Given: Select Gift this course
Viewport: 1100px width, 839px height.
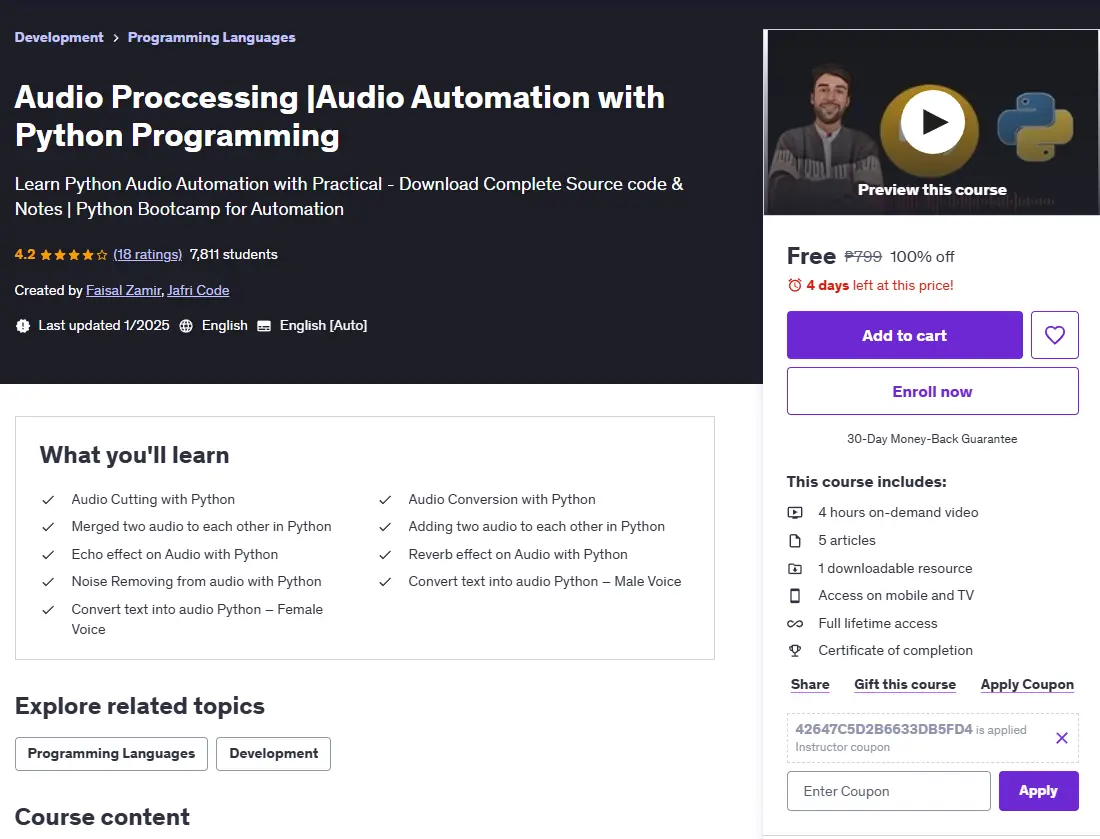Looking at the screenshot, I should pyautogui.click(x=905, y=684).
